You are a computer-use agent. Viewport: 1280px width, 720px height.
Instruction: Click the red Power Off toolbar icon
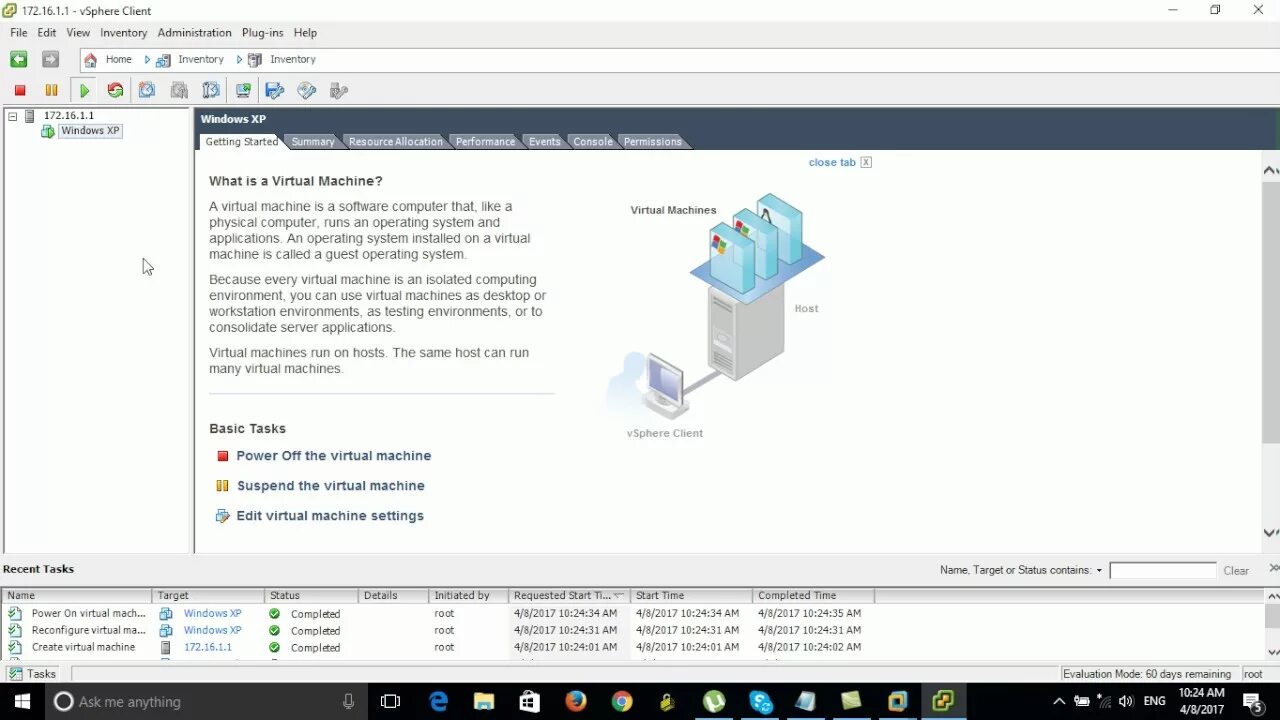coord(20,90)
